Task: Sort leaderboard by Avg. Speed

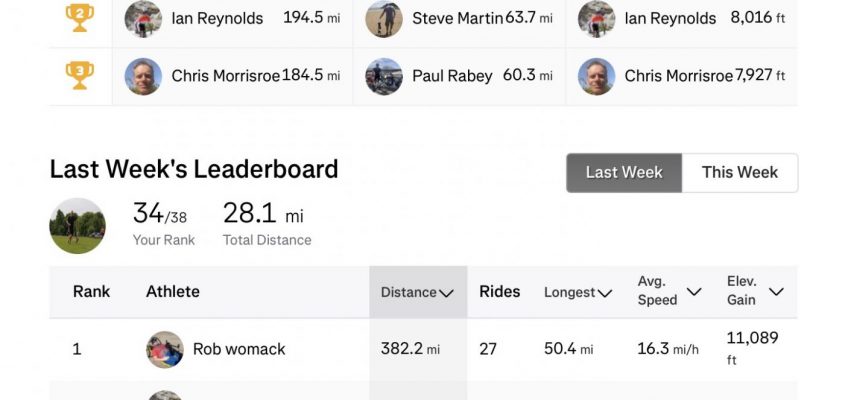Action: (669, 291)
